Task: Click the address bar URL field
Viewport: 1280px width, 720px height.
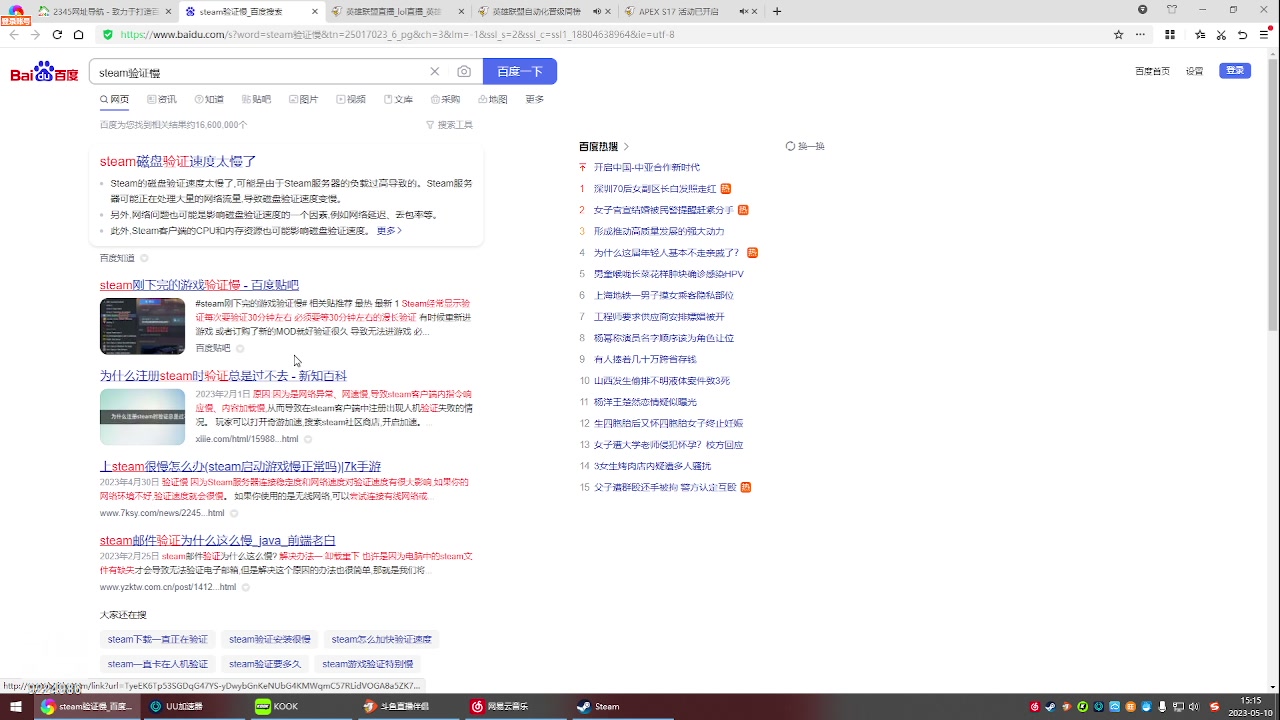Action: 600,34
